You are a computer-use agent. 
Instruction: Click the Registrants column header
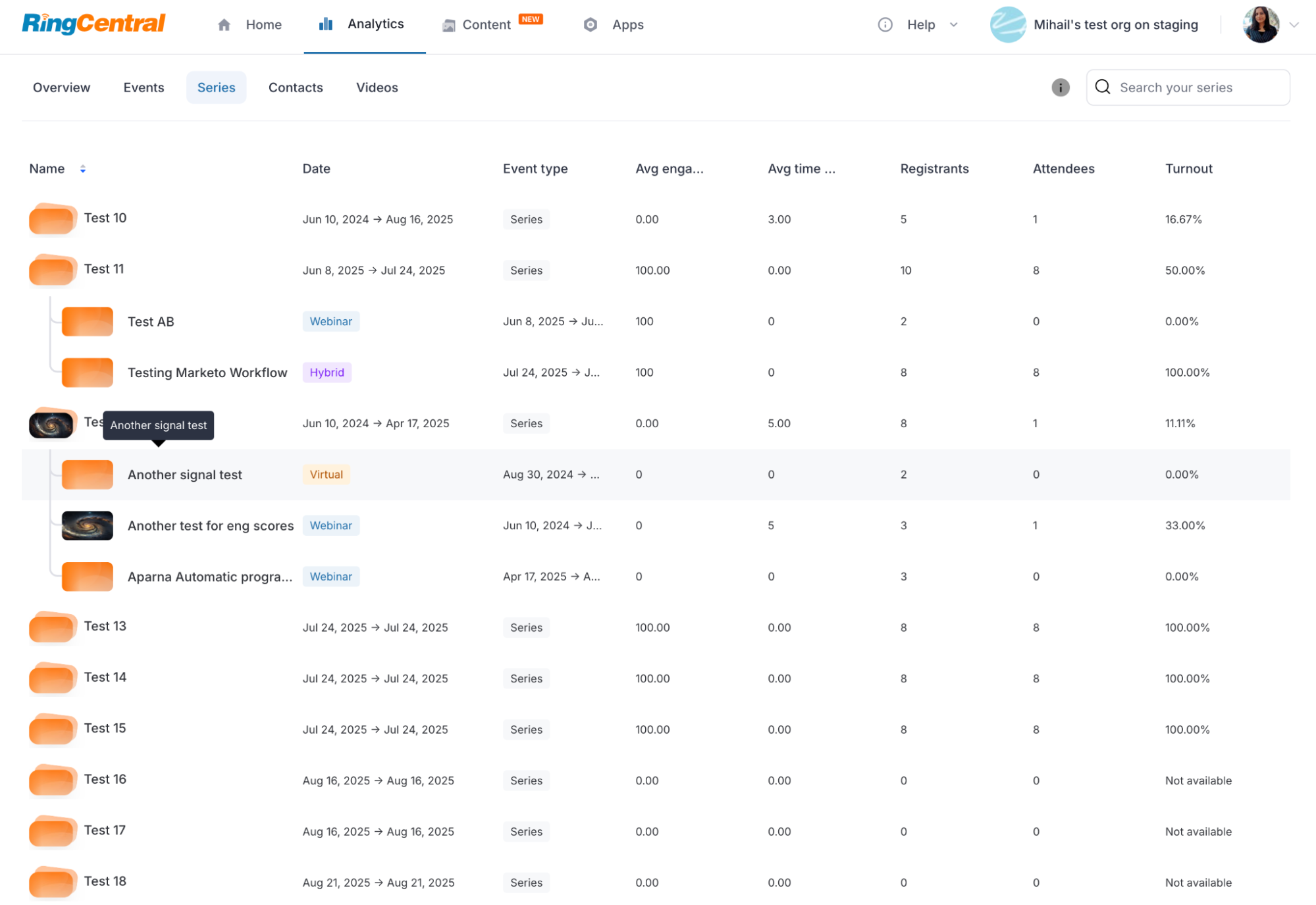[934, 168]
